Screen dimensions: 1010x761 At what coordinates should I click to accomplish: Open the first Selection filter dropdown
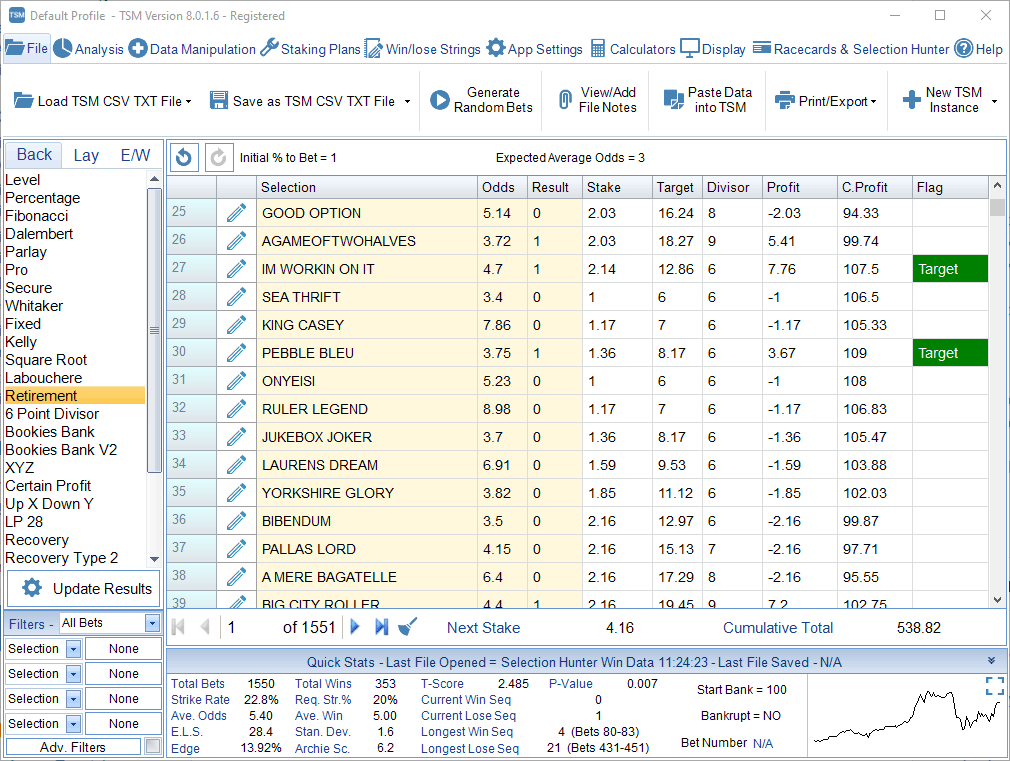point(73,649)
